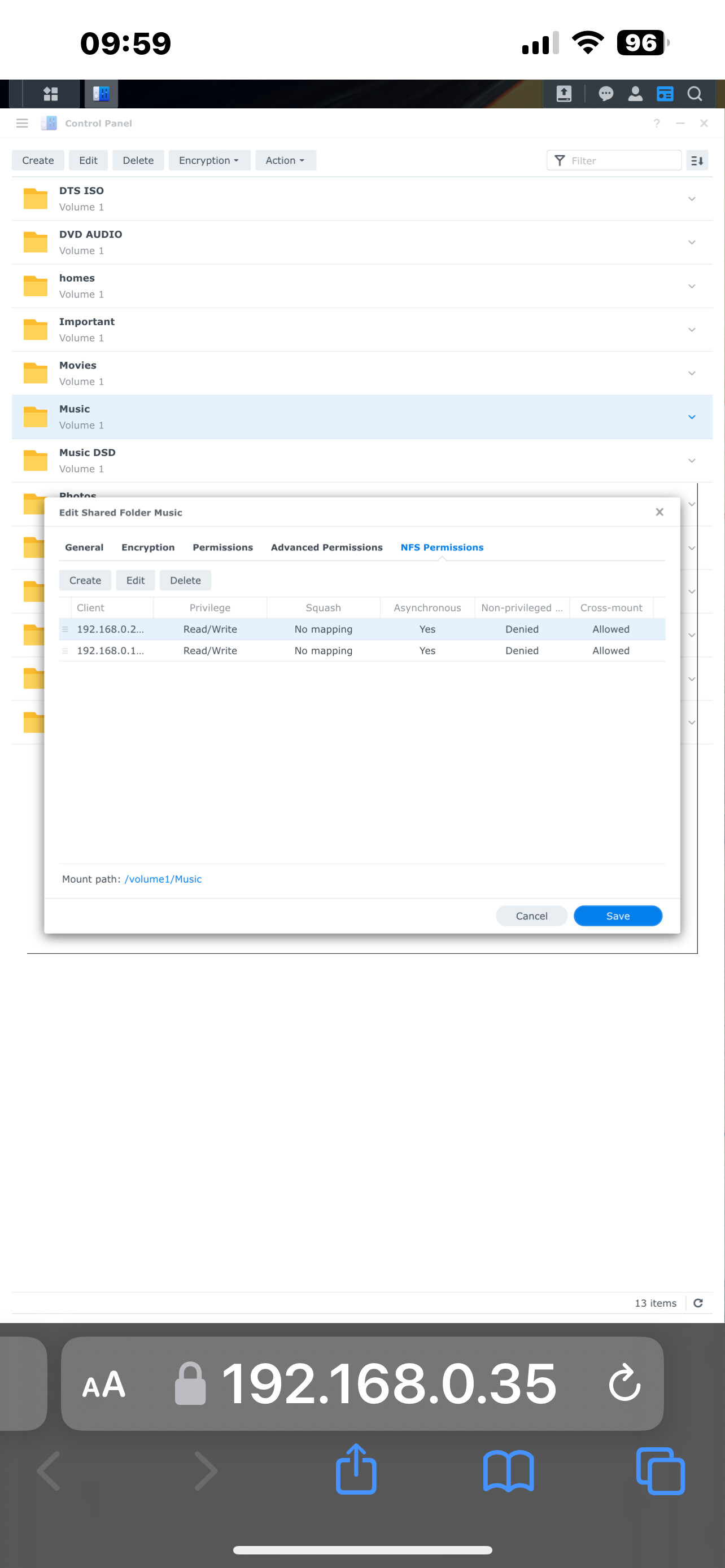Tap the Safari AA reader settings button
Screen dimensions: 725x1568
click(x=103, y=1385)
